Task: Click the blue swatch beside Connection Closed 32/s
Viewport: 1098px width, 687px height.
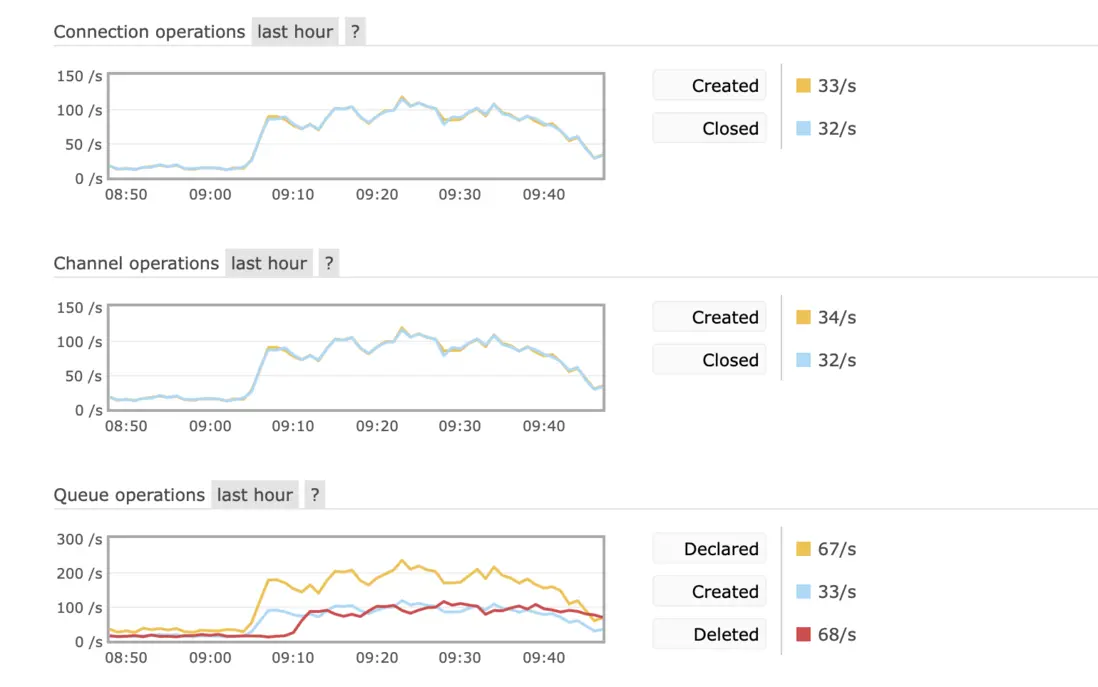Action: [x=803, y=128]
